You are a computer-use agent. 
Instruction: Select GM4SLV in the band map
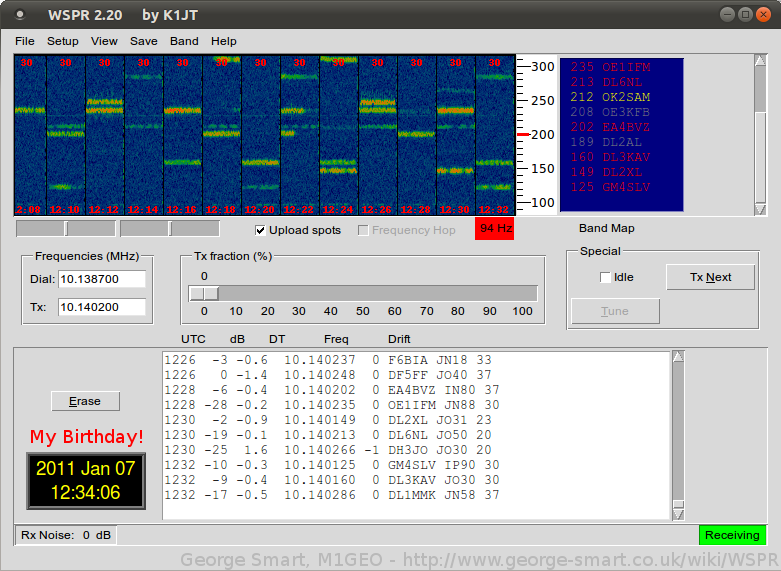[x=611, y=187]
